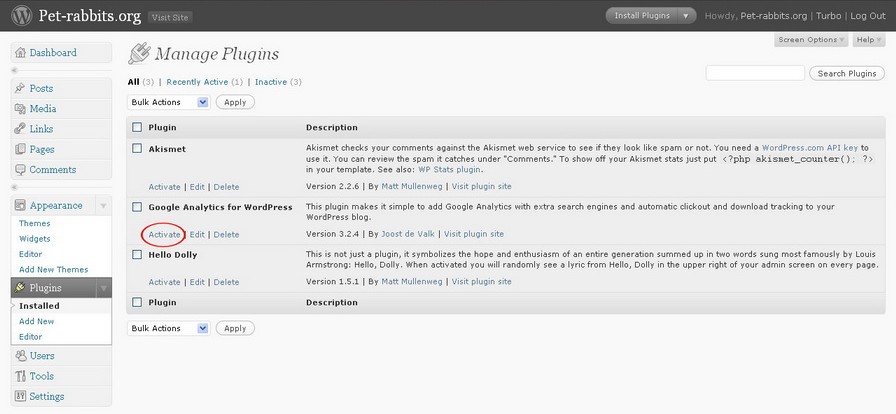Open Widgets under Appearance
Viewport: 896px width, 414px height.
[34, 239]
